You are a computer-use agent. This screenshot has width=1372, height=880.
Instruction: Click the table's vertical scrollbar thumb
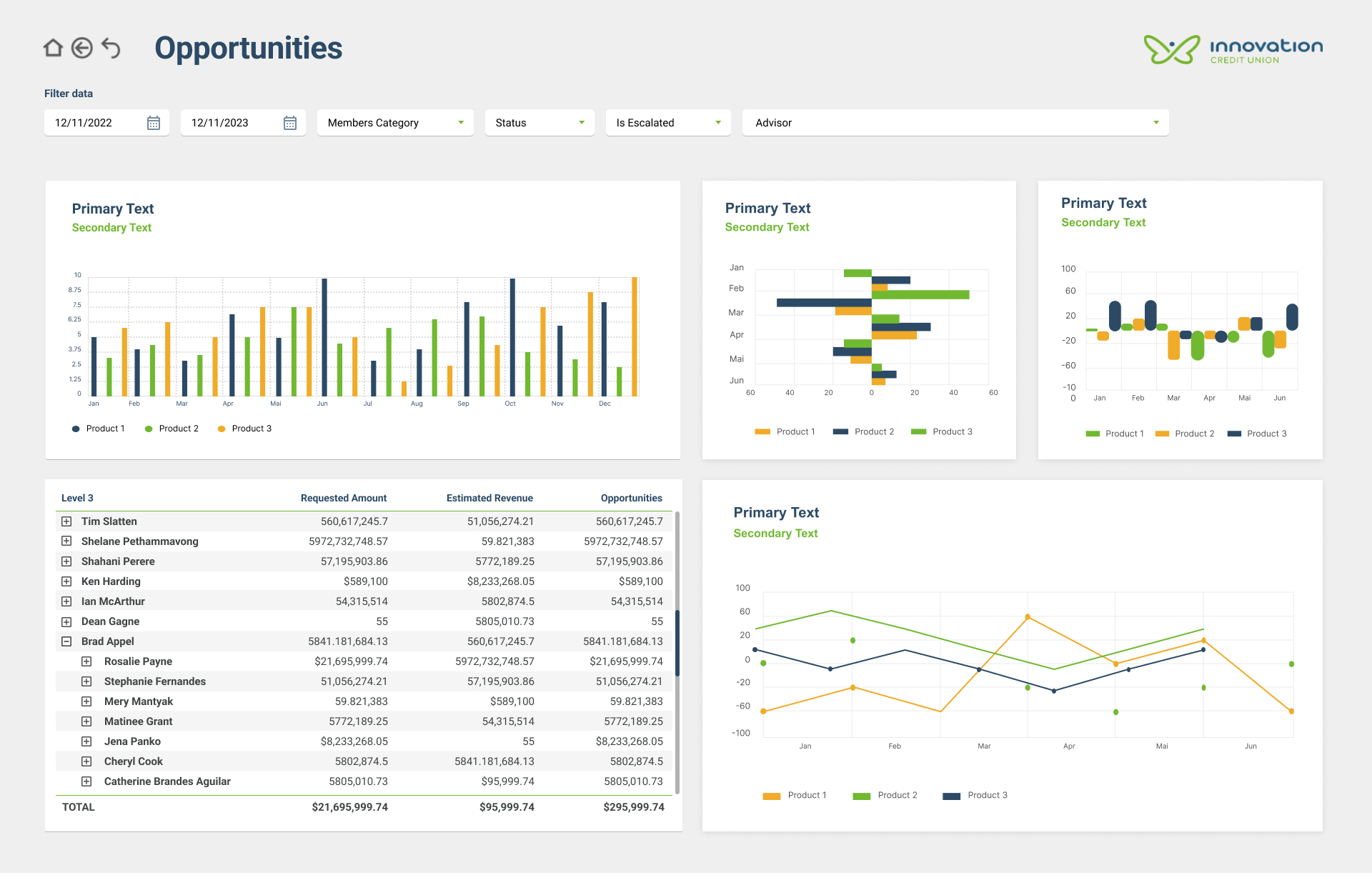pyautogui.click(x=677, y=643)
